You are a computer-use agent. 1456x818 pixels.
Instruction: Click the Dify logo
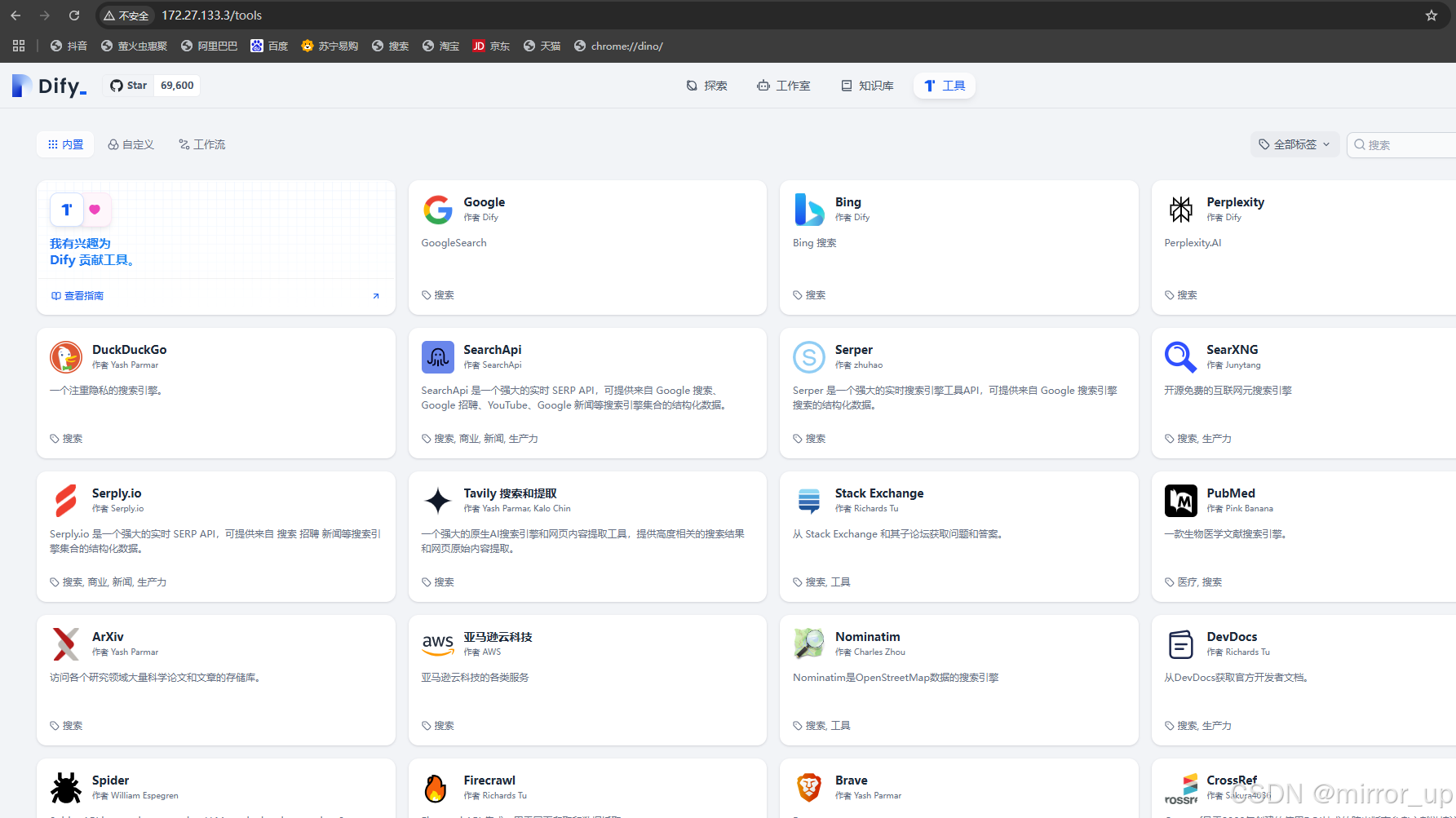50,86
